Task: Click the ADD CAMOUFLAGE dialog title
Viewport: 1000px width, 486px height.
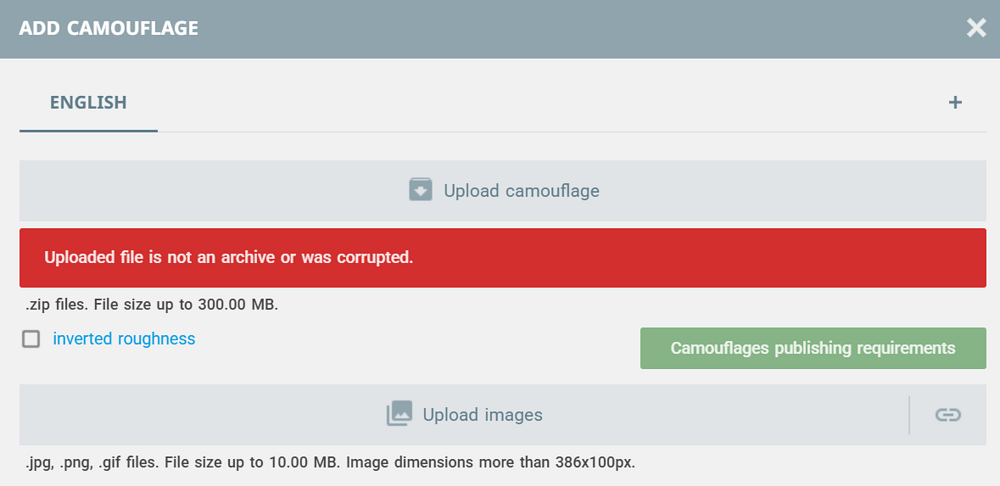Action: coord(108,28)
